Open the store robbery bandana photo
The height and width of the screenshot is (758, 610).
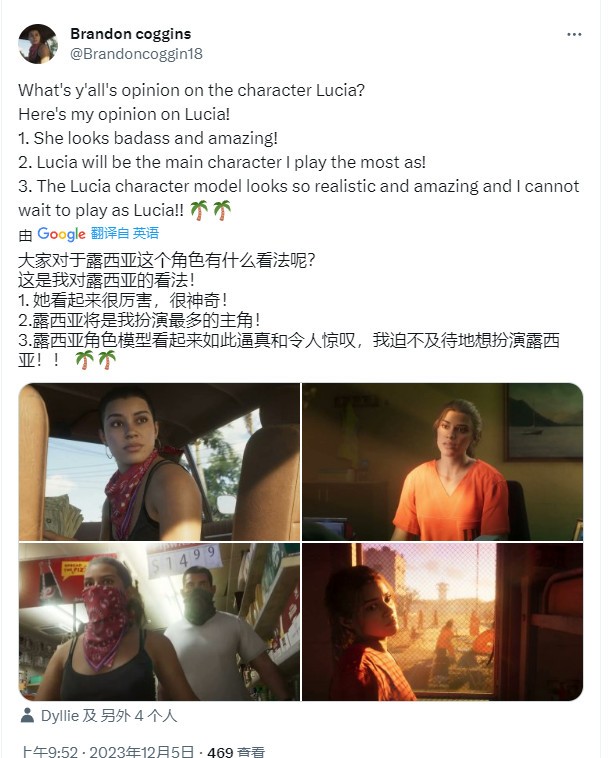click(159, 622)
